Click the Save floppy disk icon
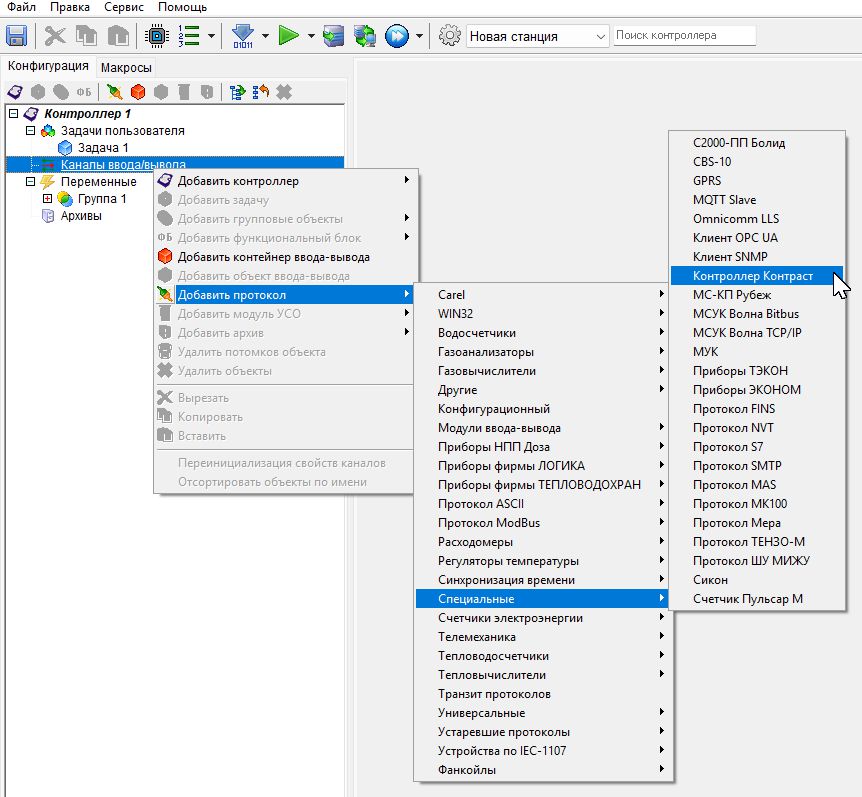 coord(17,36)
